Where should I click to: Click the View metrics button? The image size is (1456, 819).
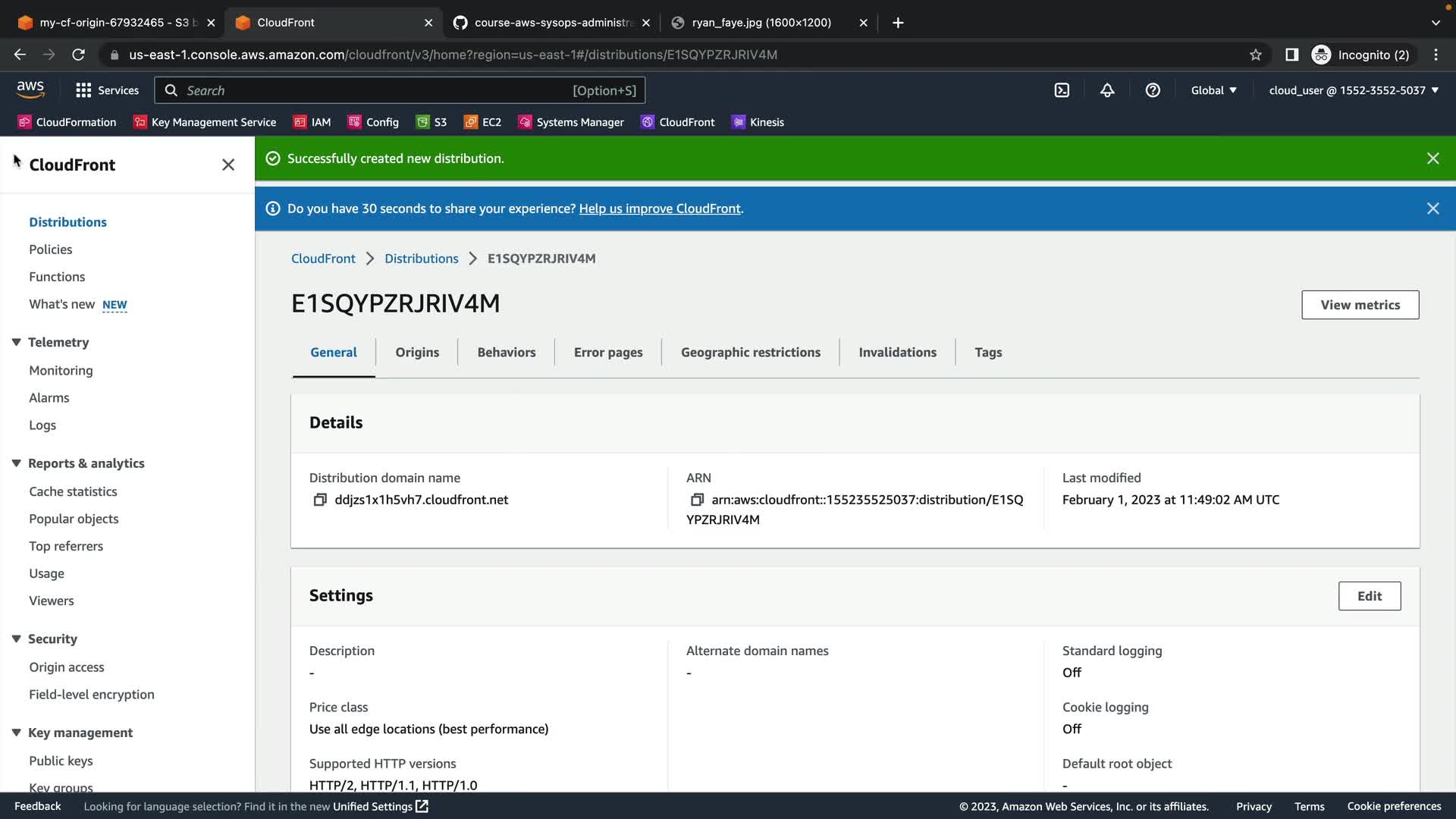click(1360, 305)
